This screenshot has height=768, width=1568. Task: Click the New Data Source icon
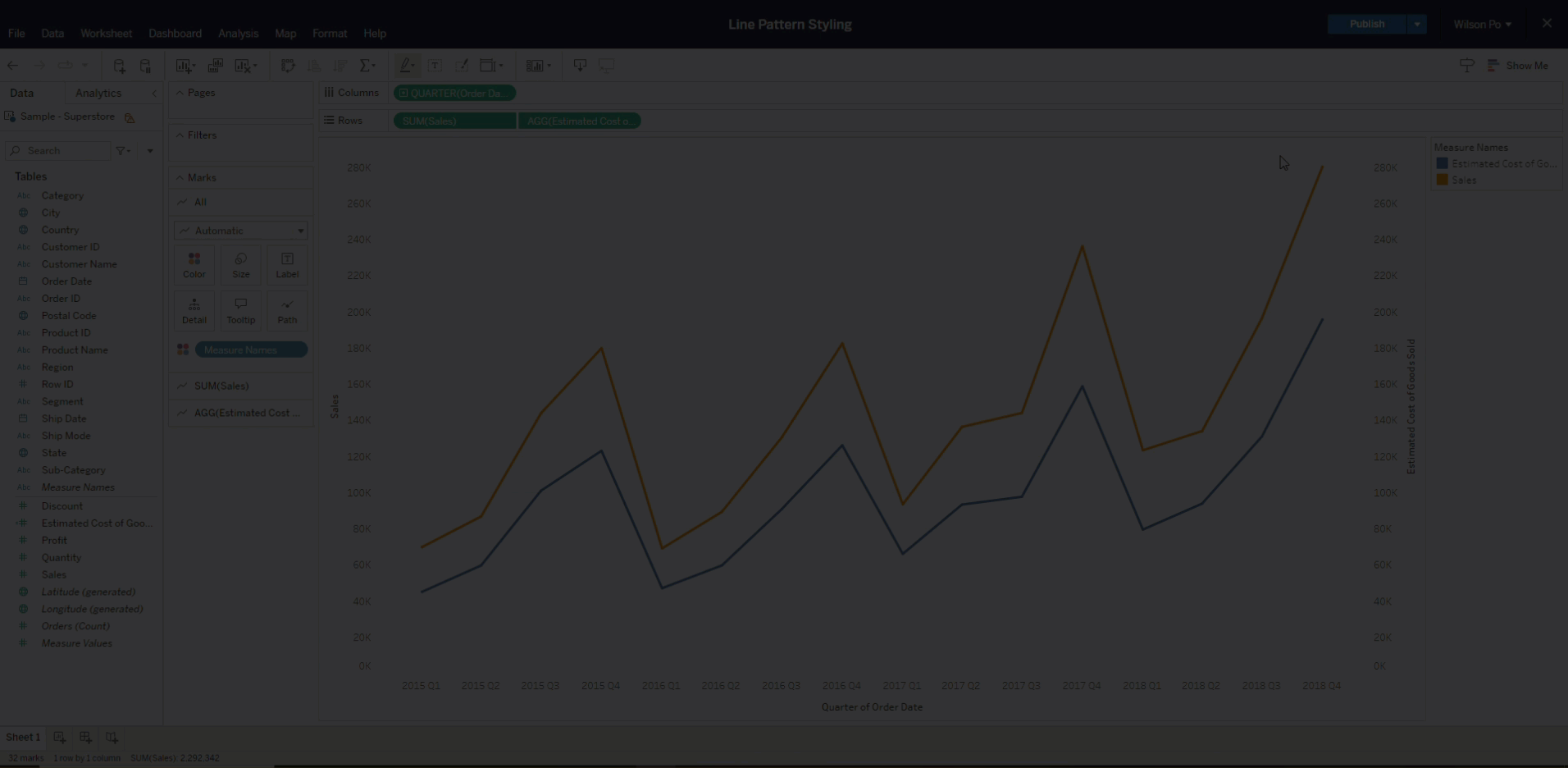tap(119, 66)
